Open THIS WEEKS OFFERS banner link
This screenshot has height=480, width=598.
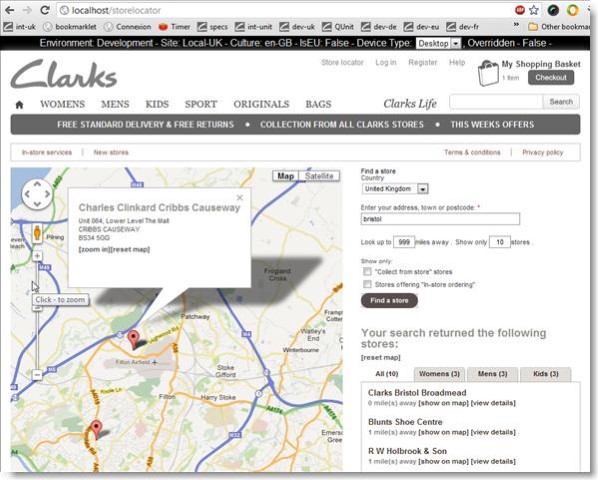492,125
